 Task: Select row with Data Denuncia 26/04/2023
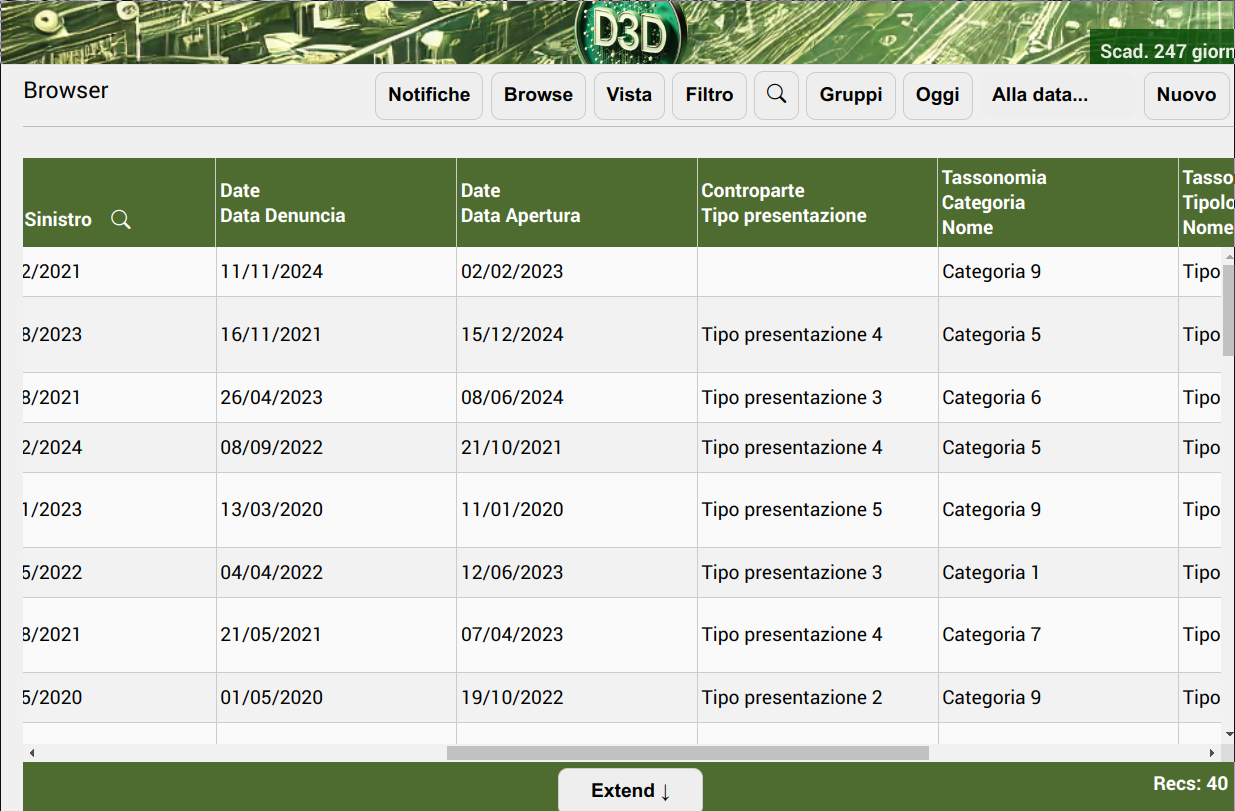272,398
